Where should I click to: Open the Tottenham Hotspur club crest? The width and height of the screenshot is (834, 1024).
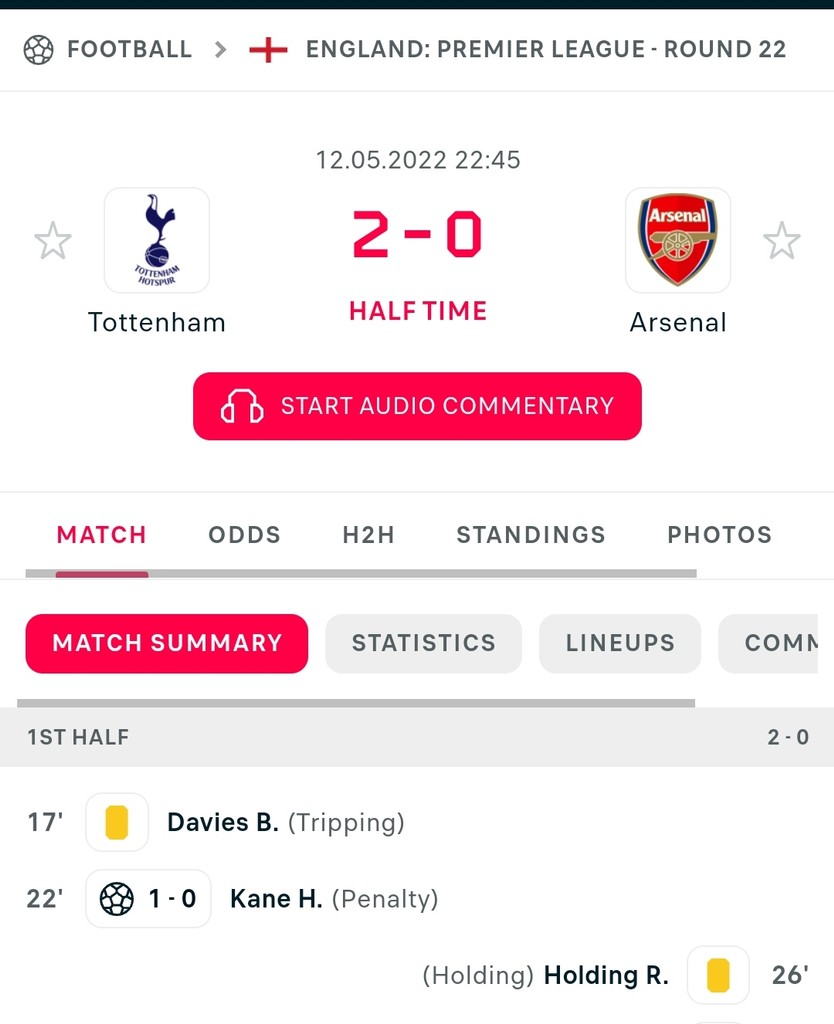coord(157,240)
